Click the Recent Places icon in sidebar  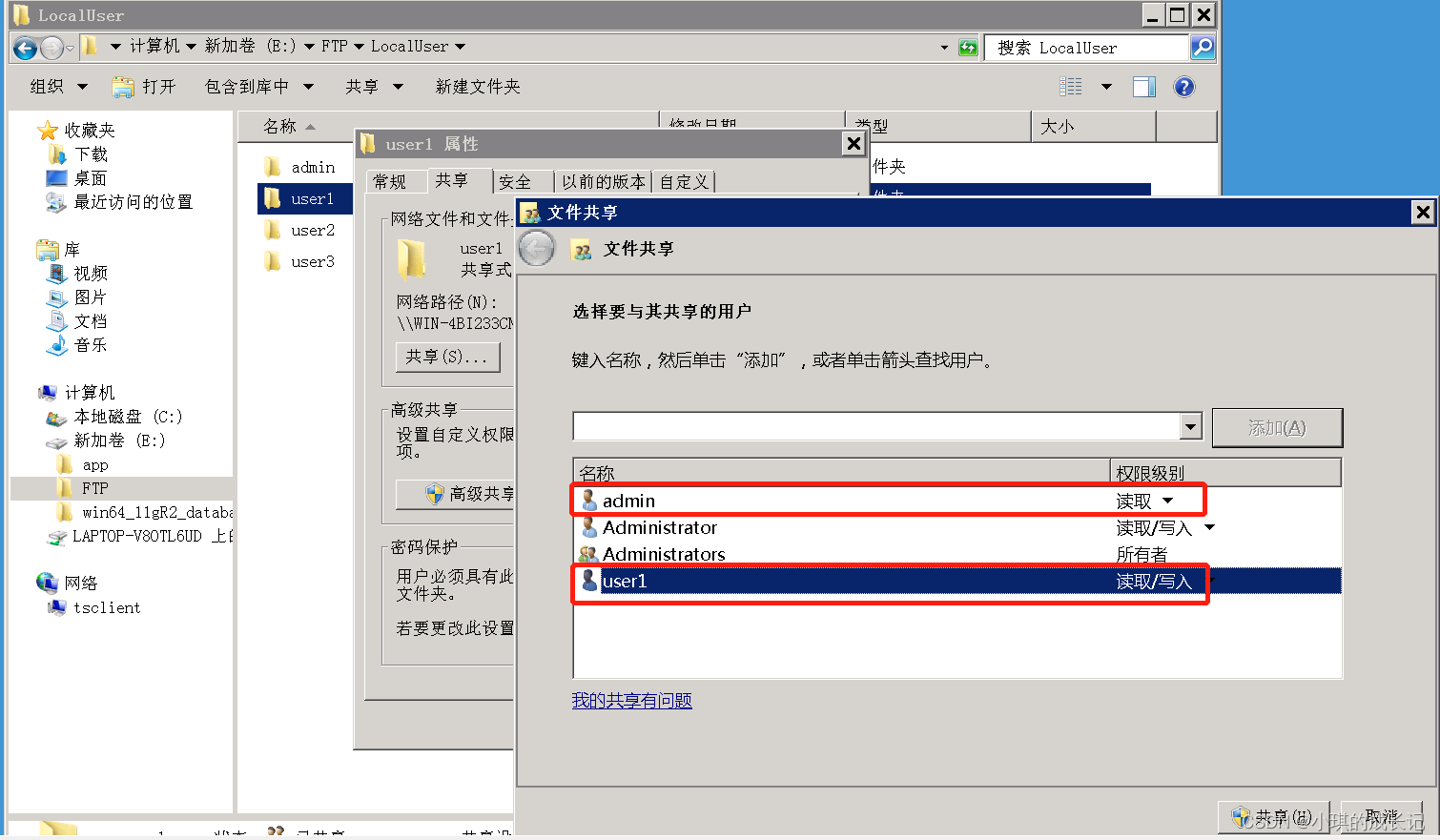tap(56, 201)
